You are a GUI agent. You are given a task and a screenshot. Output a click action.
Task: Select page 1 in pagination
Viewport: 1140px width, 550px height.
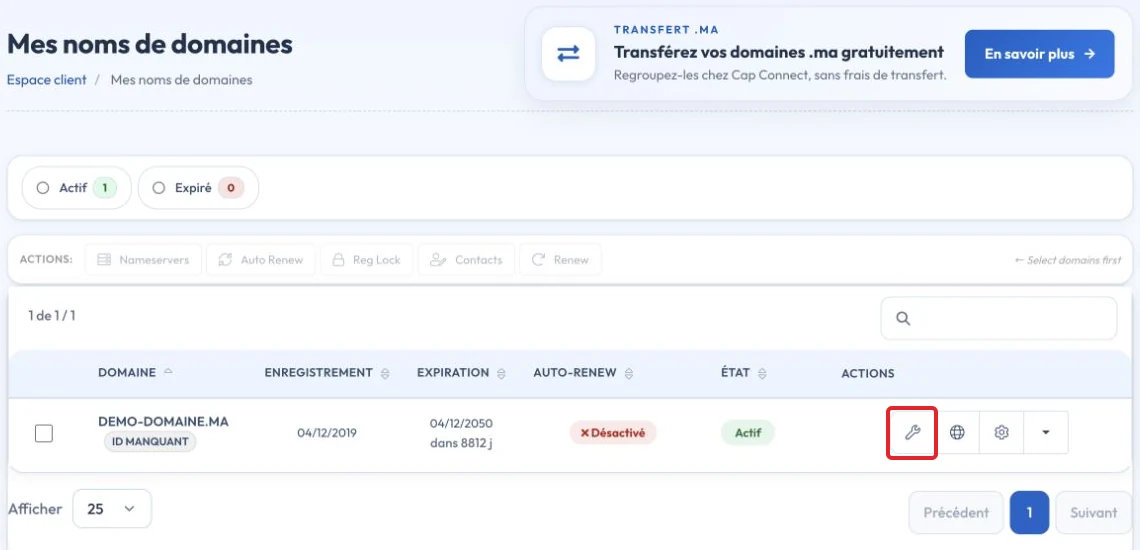pos(1029,512)
